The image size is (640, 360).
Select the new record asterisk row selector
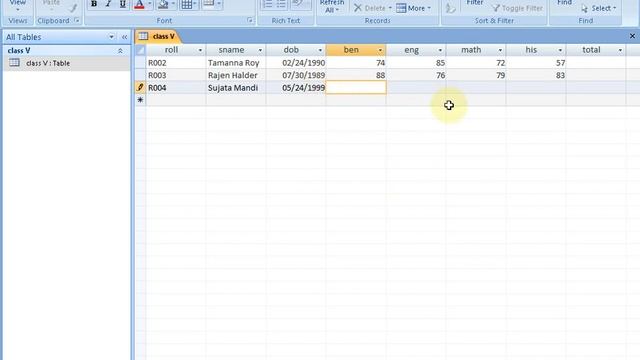coord(140,100)
